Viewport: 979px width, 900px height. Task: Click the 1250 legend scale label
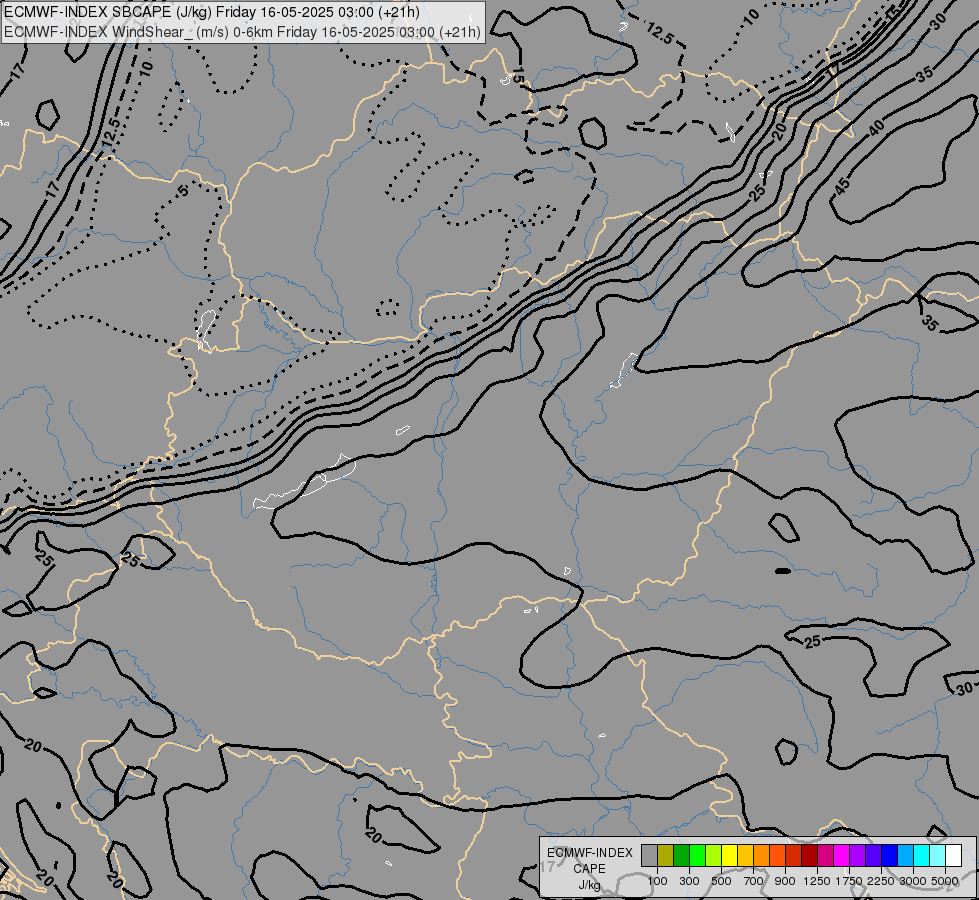(817, 881)
